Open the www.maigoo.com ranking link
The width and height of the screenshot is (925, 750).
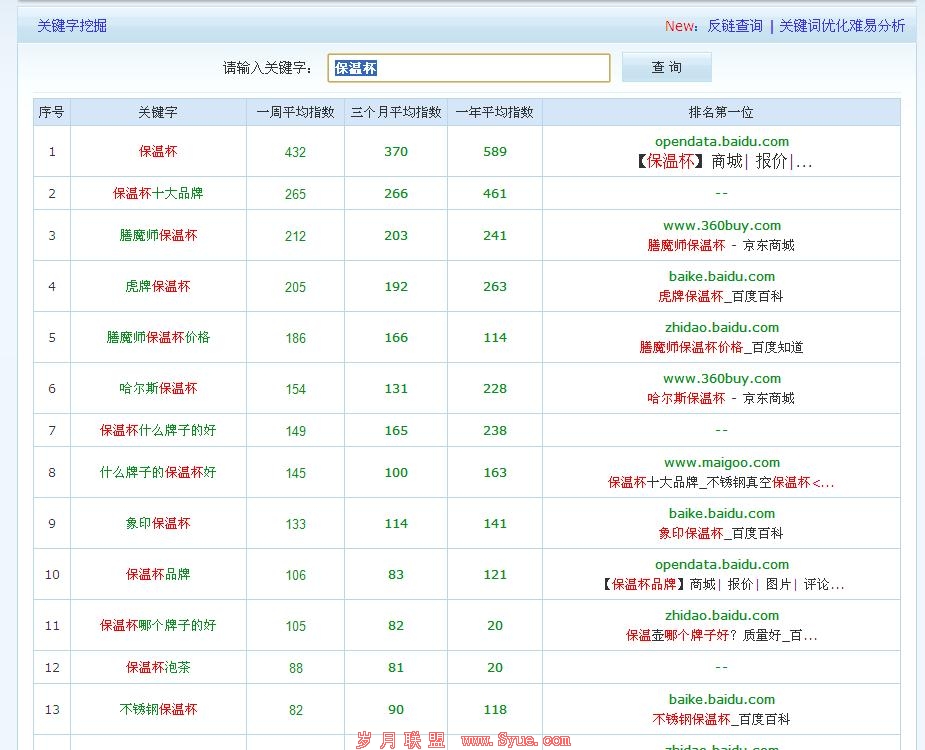(722, 462)
